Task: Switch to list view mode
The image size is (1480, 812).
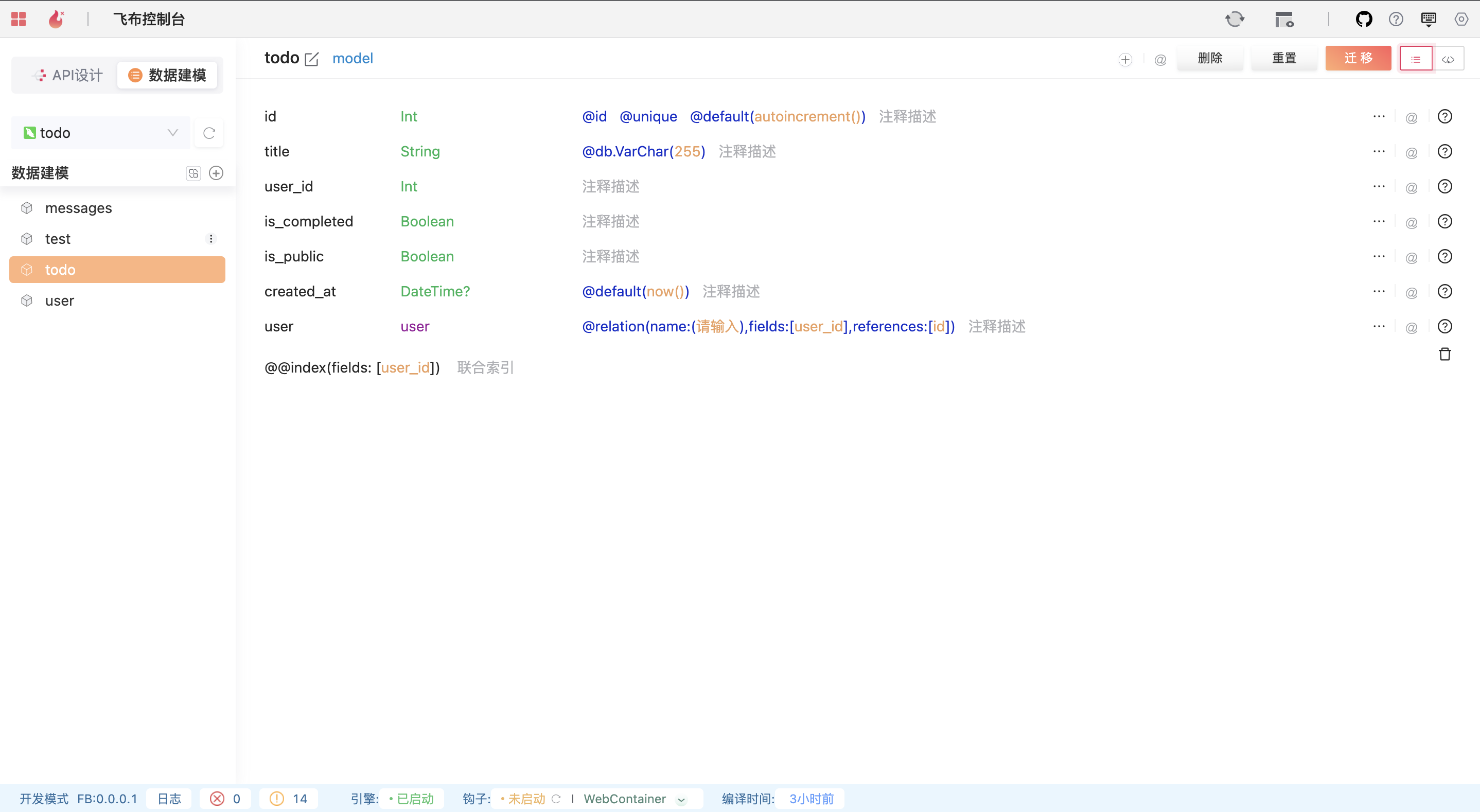Action: coord(1415,59)
